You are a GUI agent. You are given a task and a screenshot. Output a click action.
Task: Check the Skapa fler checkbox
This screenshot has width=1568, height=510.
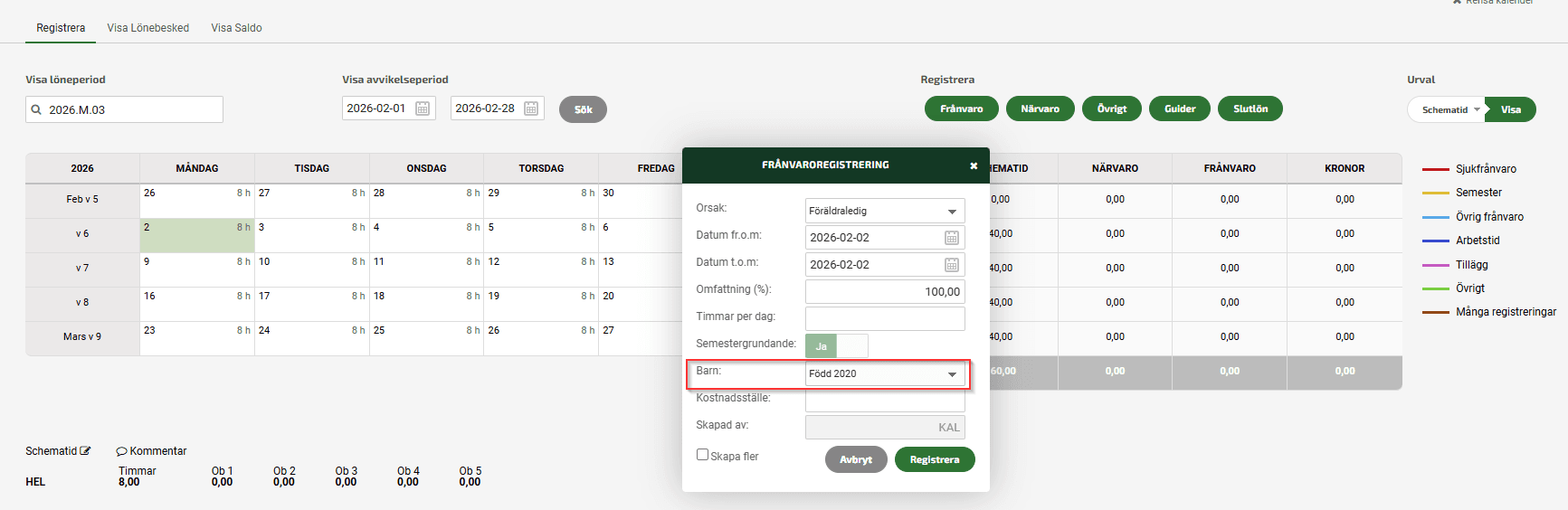702,455
